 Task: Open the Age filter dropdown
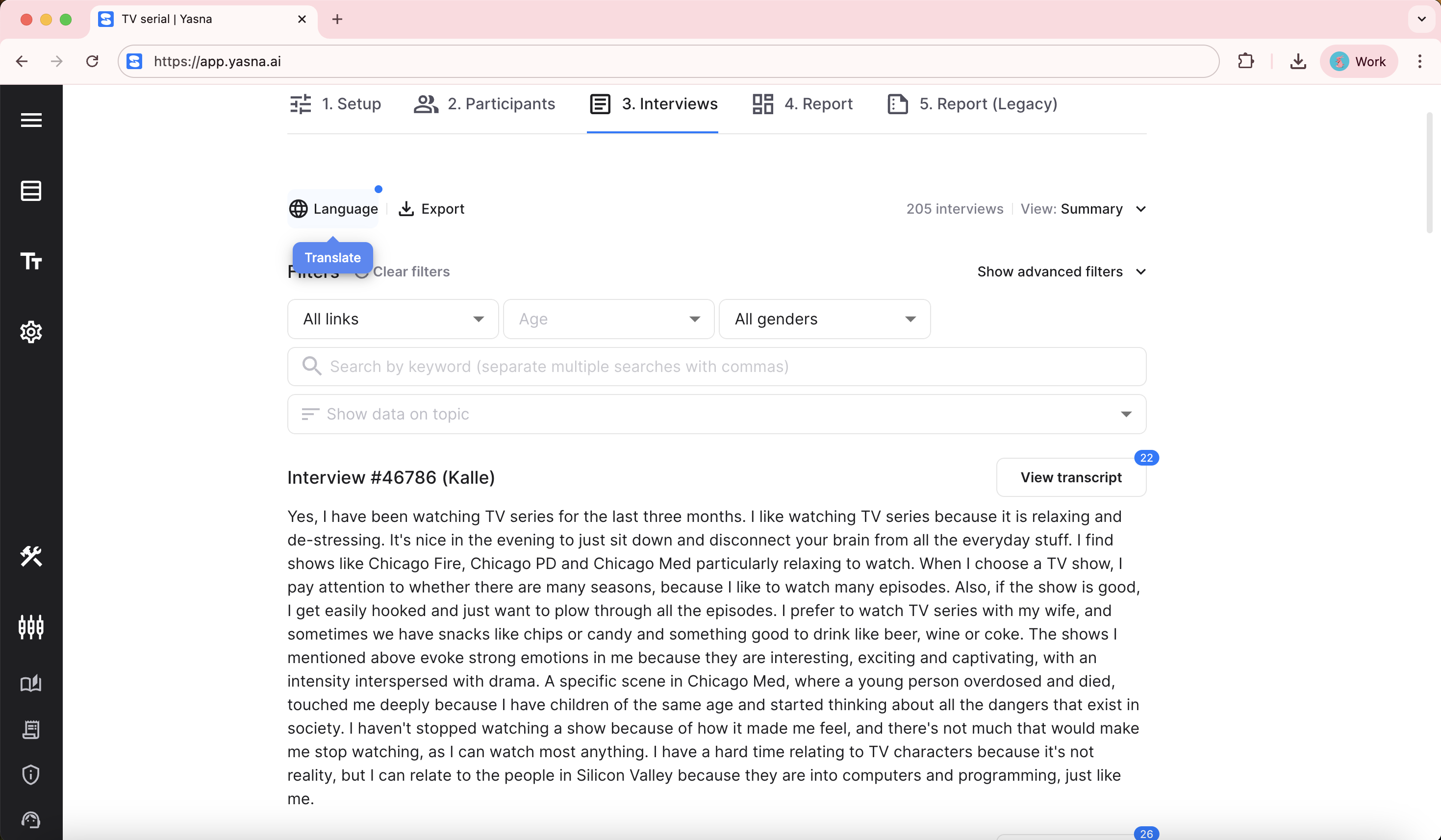pos(608,319)
